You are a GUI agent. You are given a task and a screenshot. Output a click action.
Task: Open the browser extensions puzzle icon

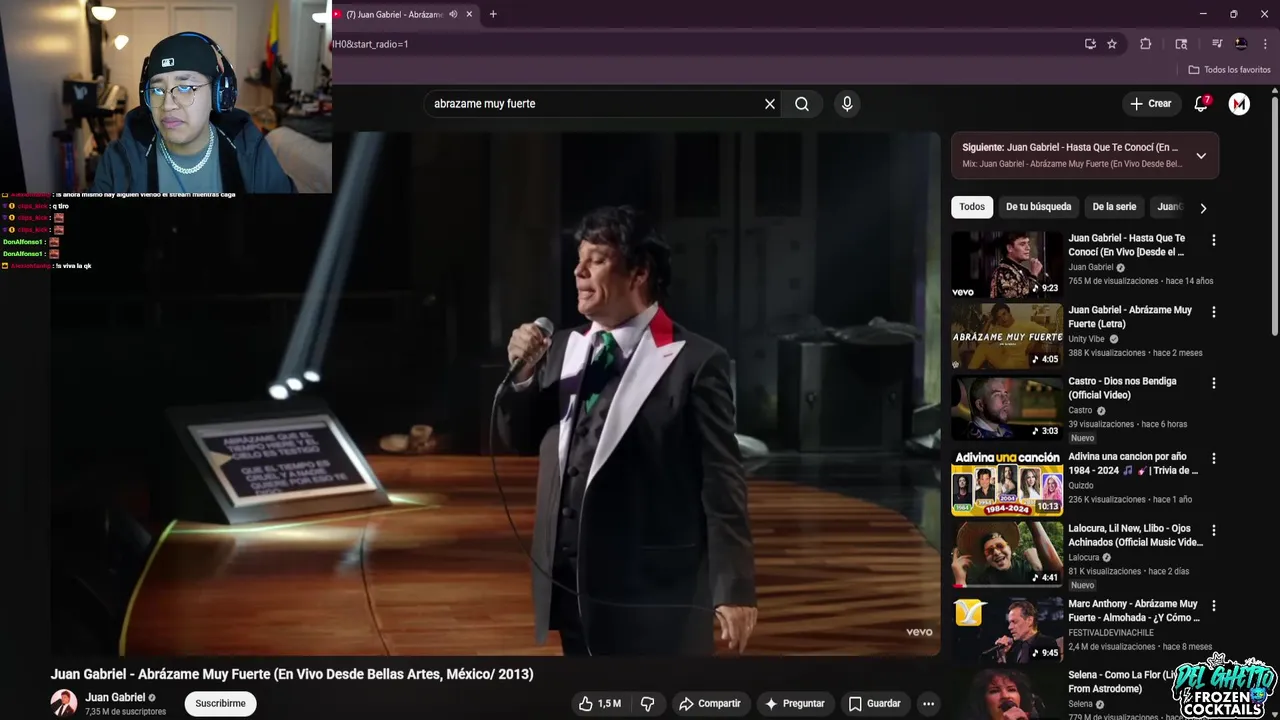[x=1146, y=44]
